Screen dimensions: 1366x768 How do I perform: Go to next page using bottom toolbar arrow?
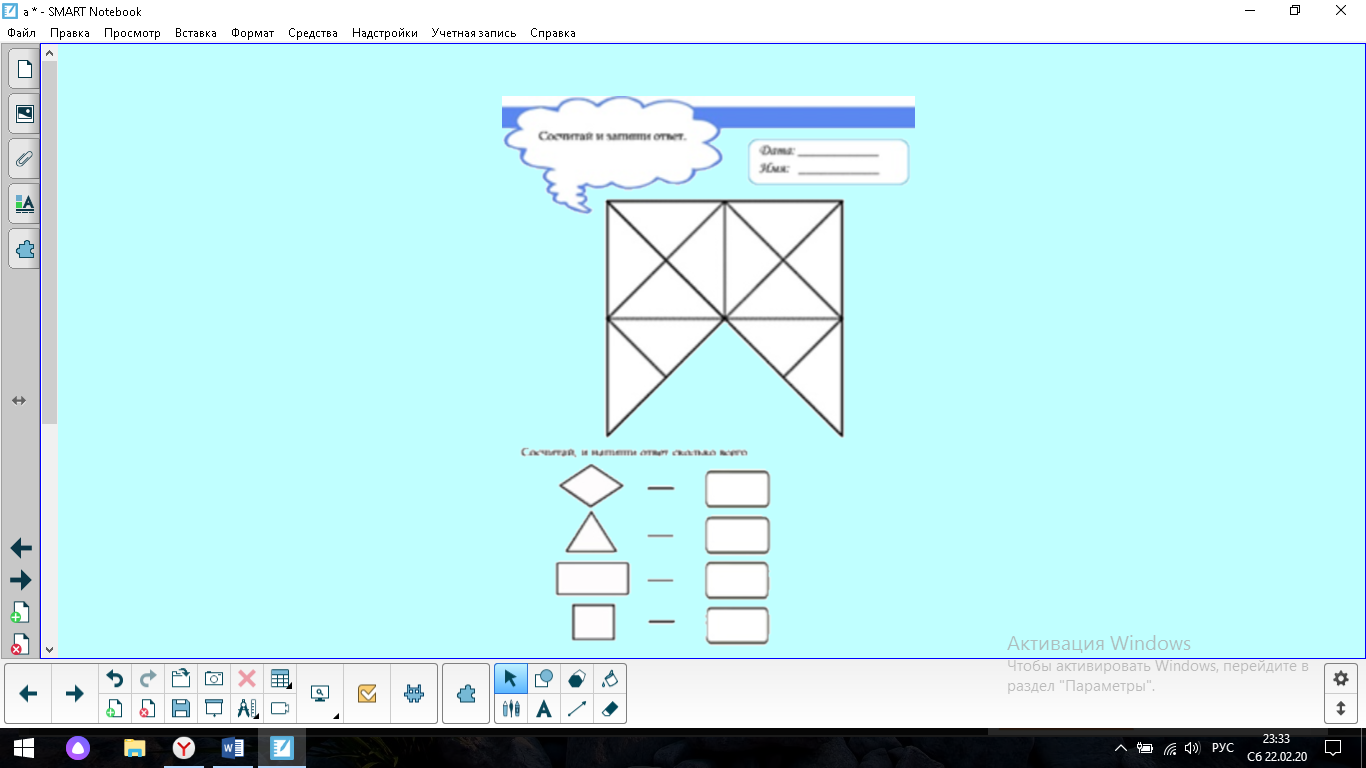[x=74, y=694]
